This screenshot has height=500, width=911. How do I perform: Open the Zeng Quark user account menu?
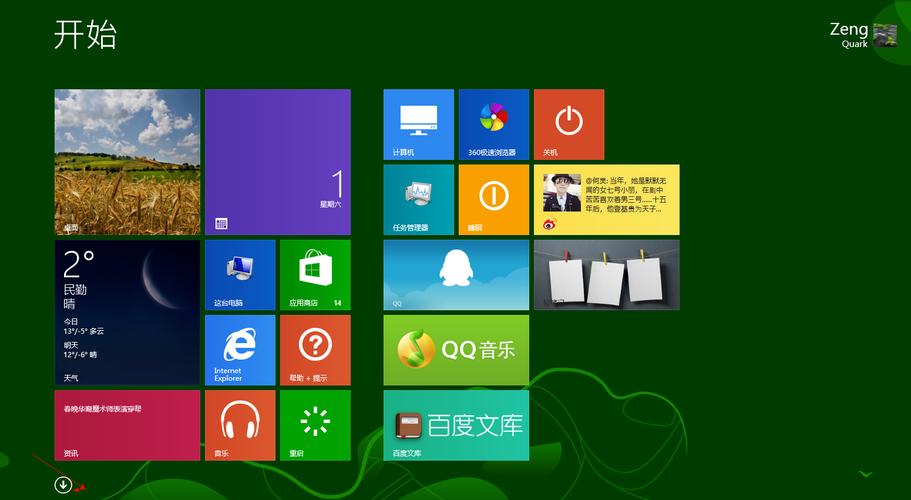click(863, 35)
